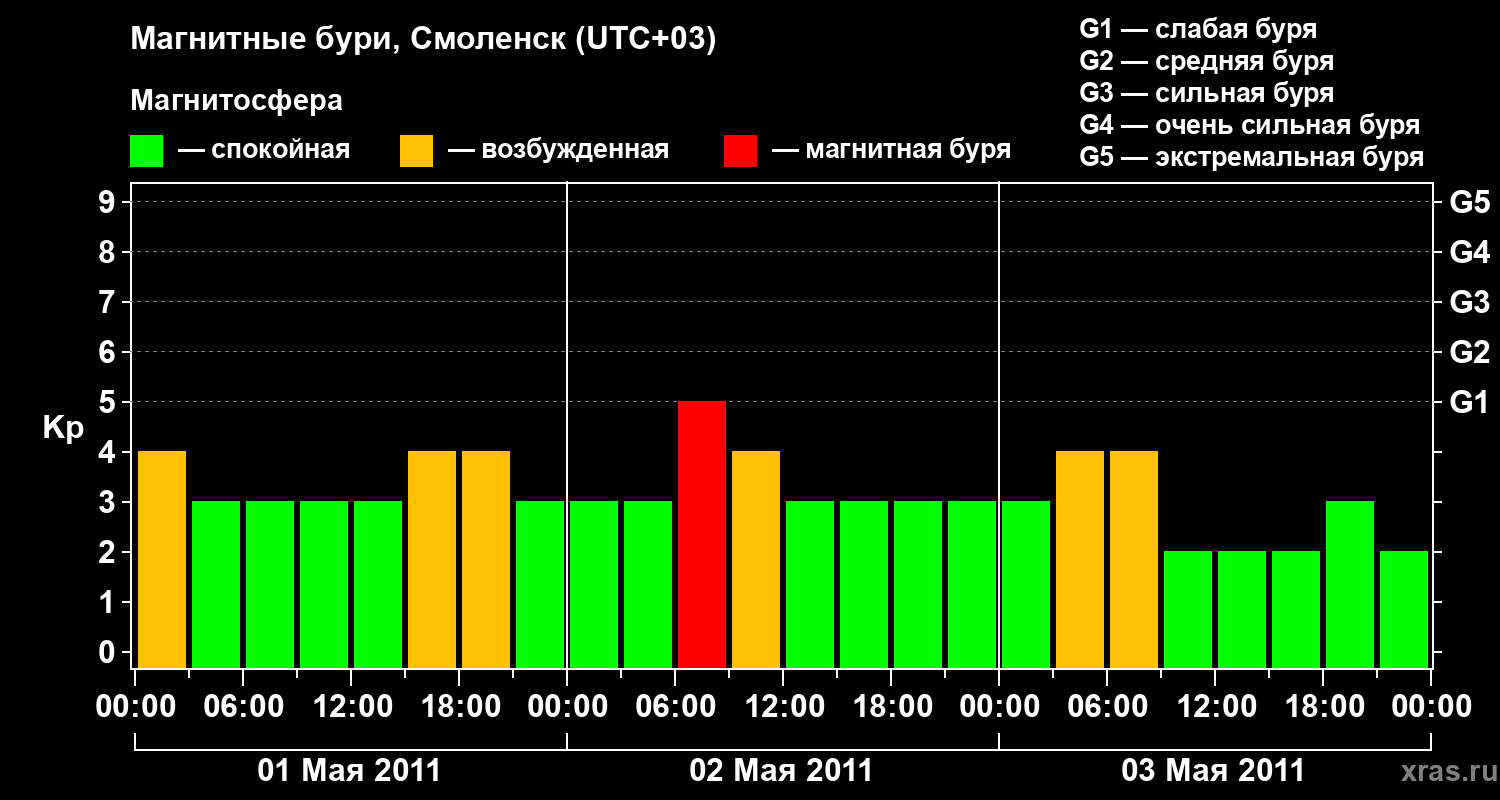
Task: Click the green 09:00–12:00 bar on 03 Мая
Action: [1188, 609]
